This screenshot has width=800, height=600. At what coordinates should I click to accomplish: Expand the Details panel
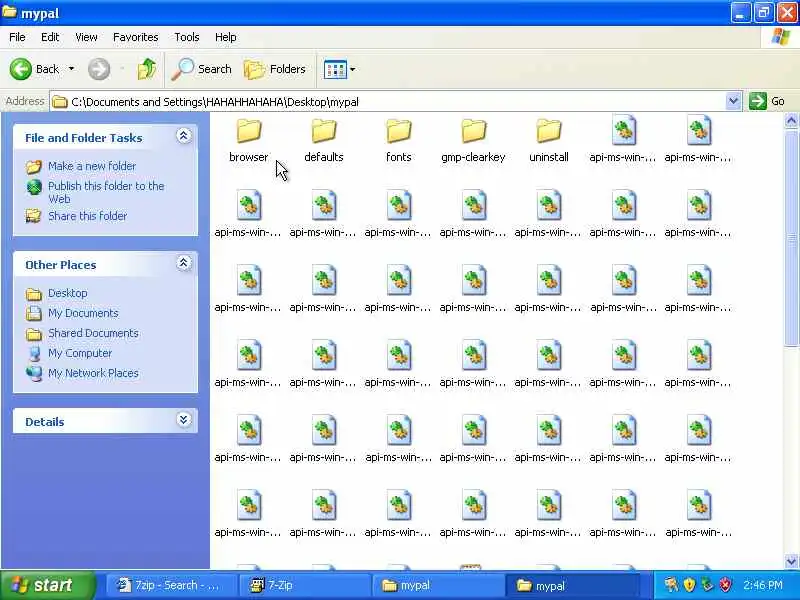click(x=184, y=419)
